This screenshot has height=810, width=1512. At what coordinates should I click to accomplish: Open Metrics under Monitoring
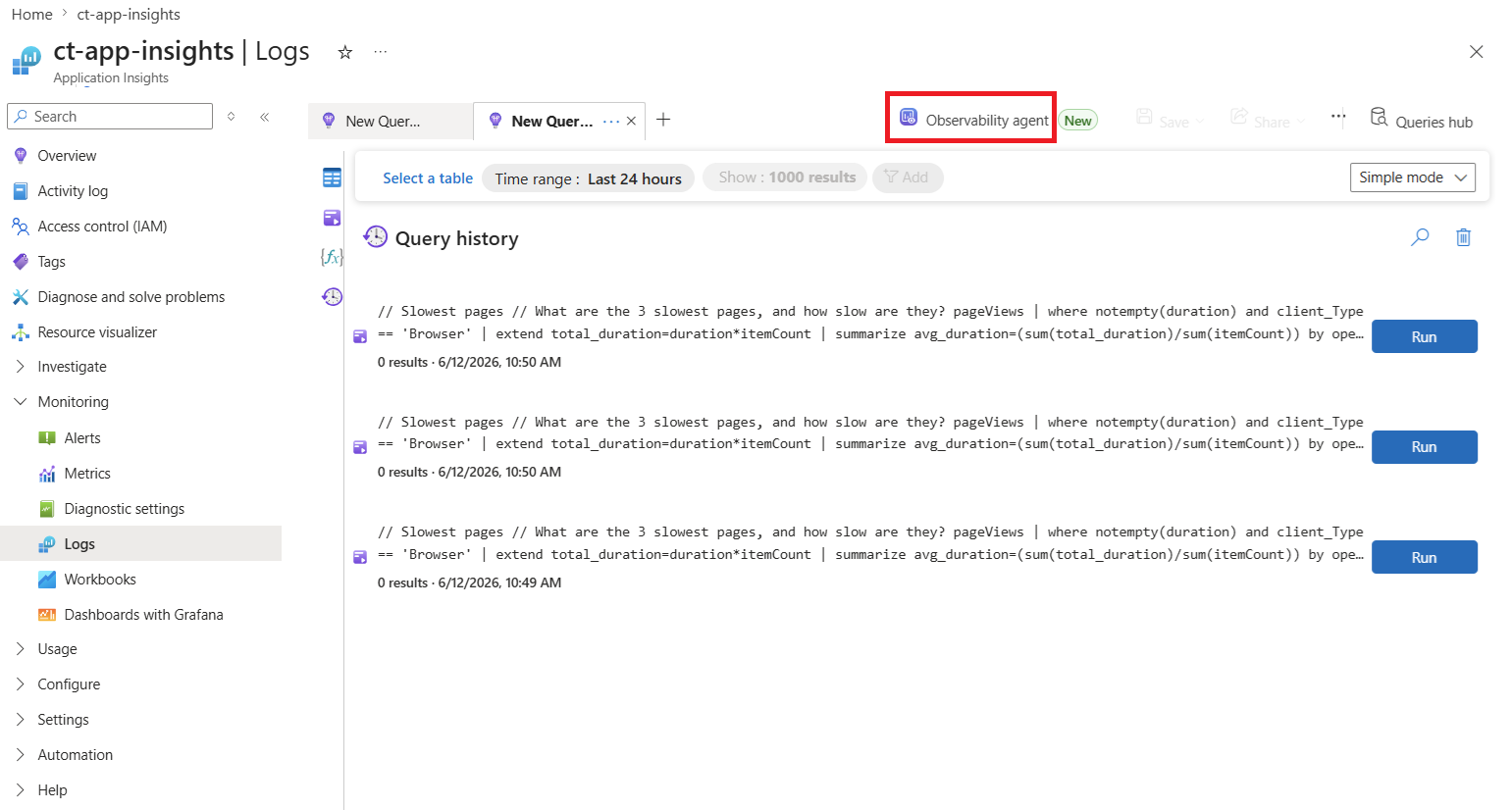tap(87, 474)
